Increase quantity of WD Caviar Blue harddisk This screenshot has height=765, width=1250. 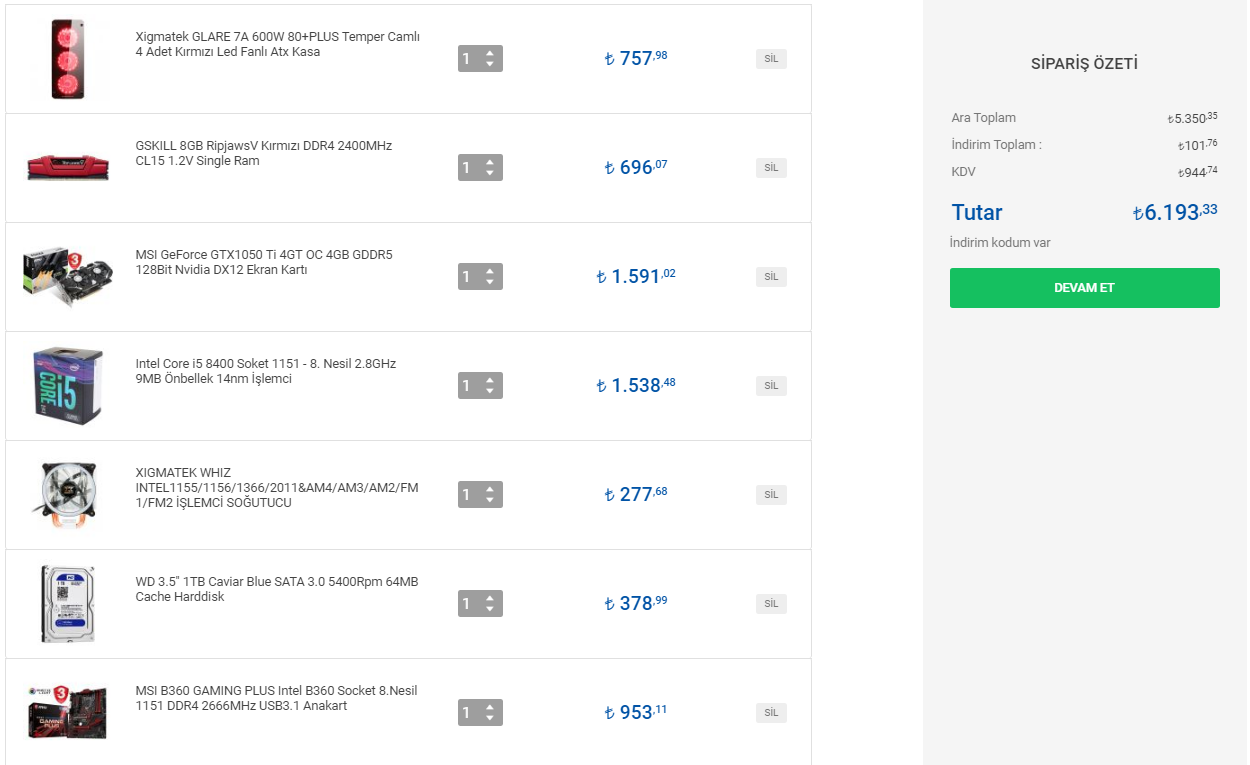click(x=490, y=598)
